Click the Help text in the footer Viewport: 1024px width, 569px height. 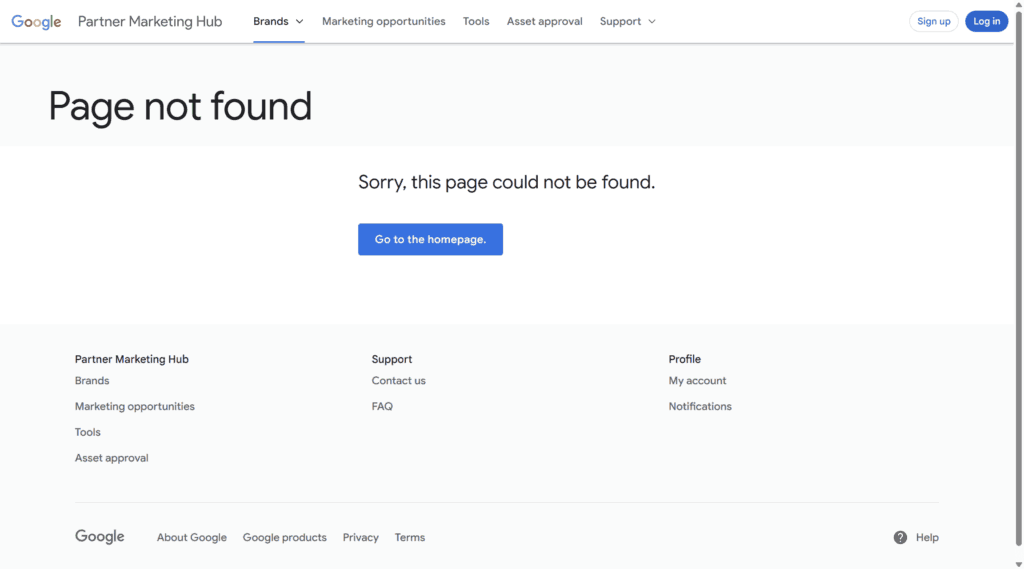click(927, 538)
